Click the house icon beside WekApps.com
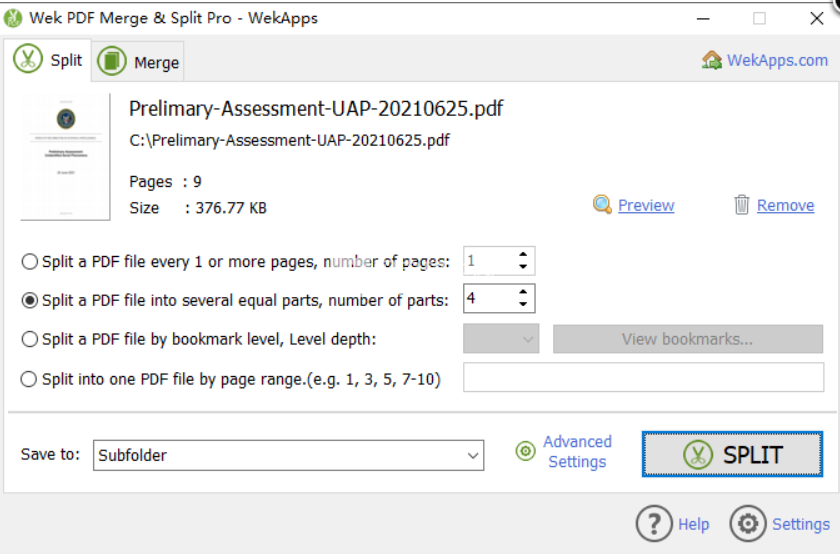The width and height of the screenshot is (840, 554). click(711, 60)
